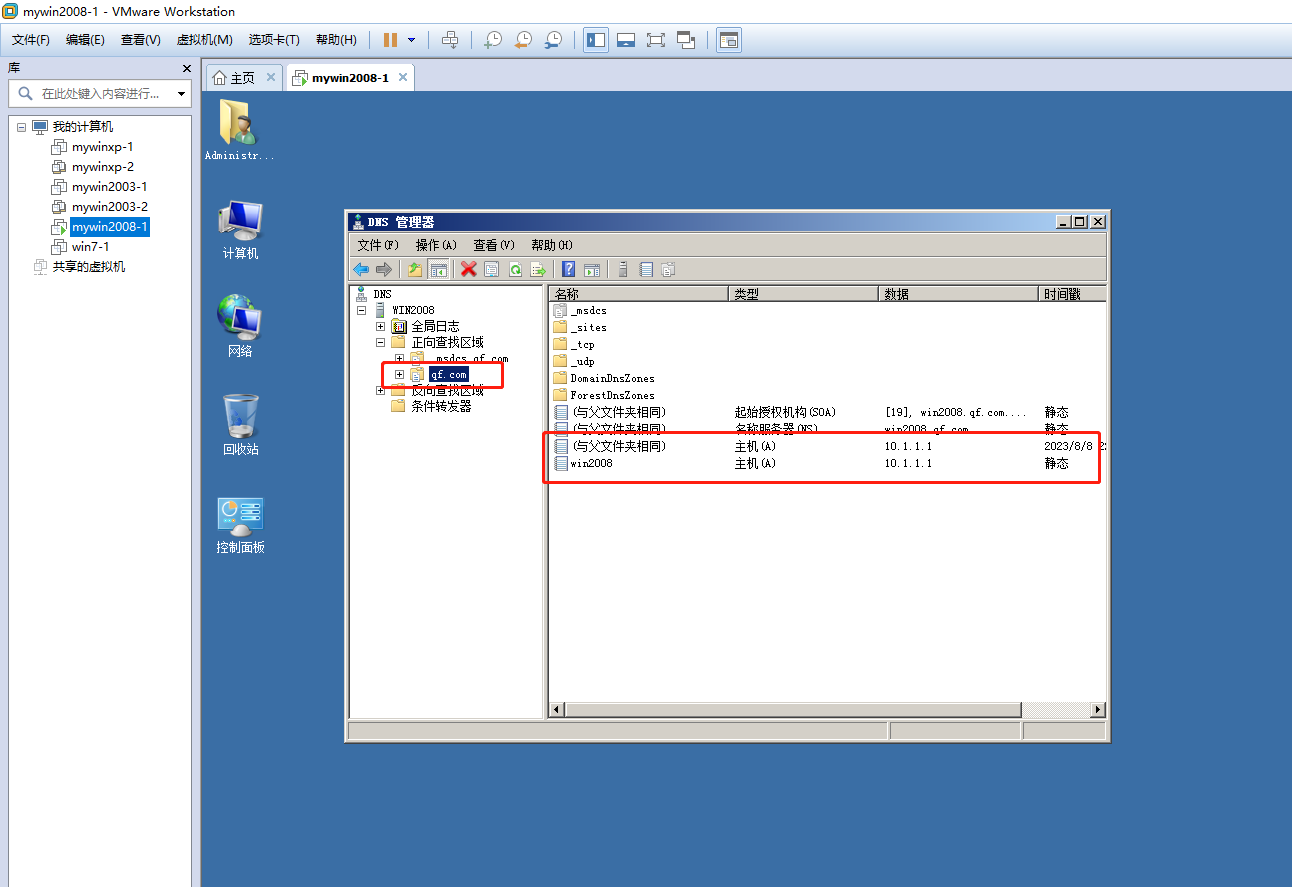1292x887 pixels.
Task: Open DNS Manager 查看(V) menu
Action: point(494,245)
